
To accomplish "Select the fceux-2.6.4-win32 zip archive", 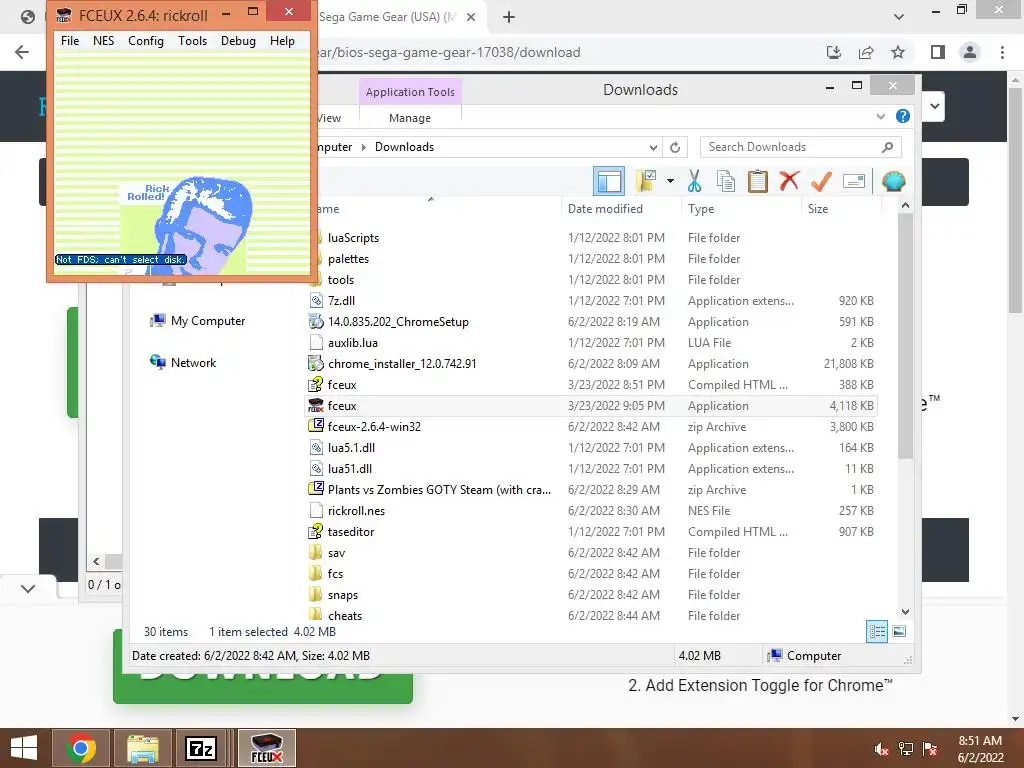I will click(x=591, y=426).
